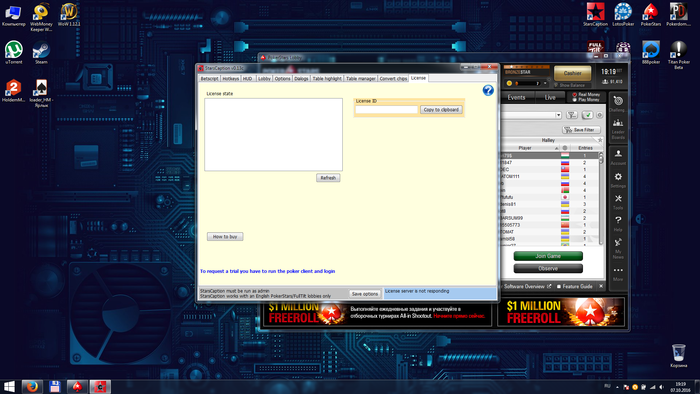Launch LotosPoker desktop shortcut
This screenshot has width=700, height=394.
pyautogui.click(x=623, y=14)
